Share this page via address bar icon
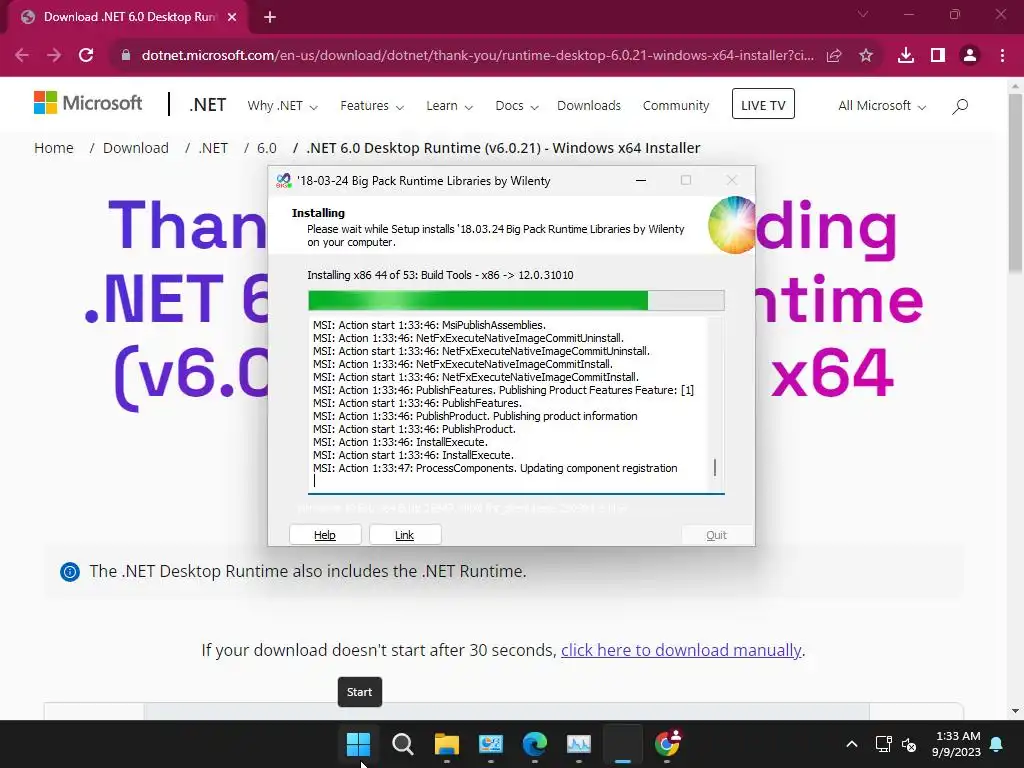 (x=834, y=56)
